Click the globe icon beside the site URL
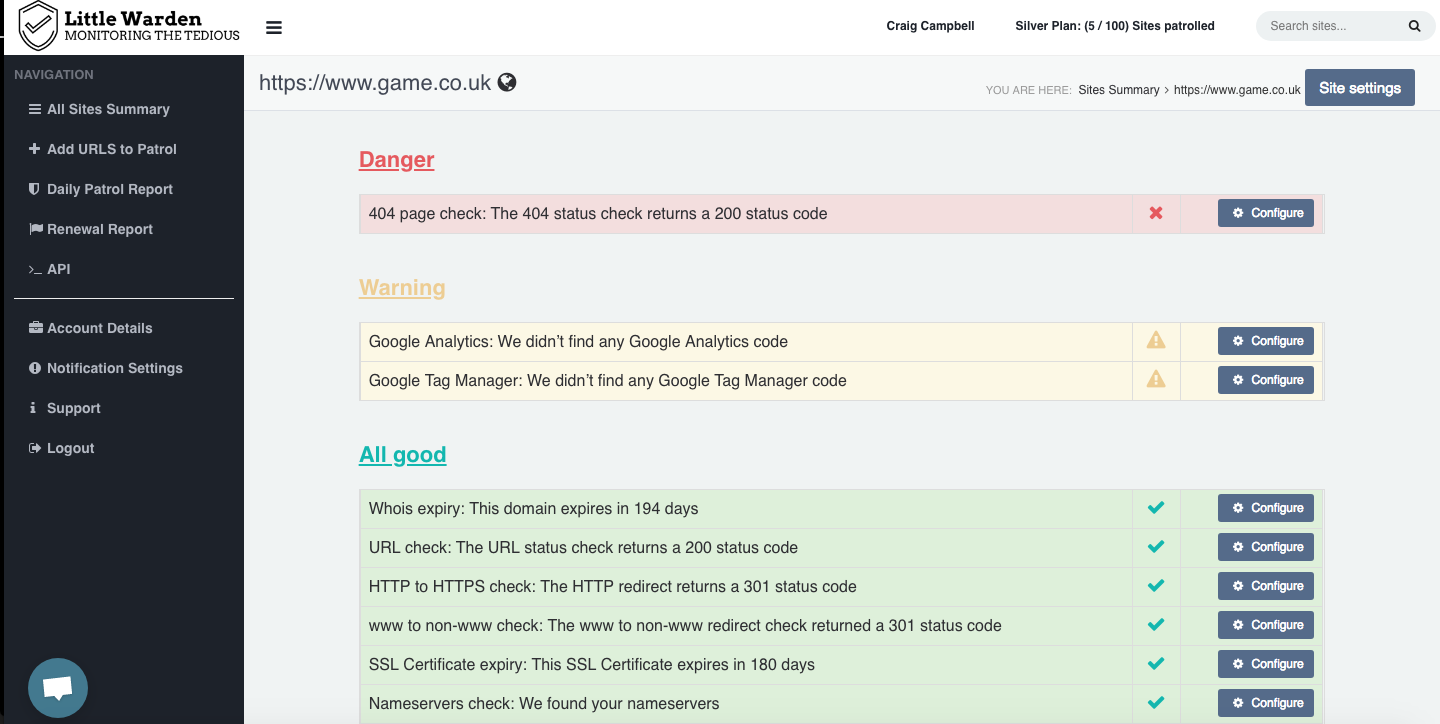Screen dimensions: 1440x724 (x=507, y=83)
